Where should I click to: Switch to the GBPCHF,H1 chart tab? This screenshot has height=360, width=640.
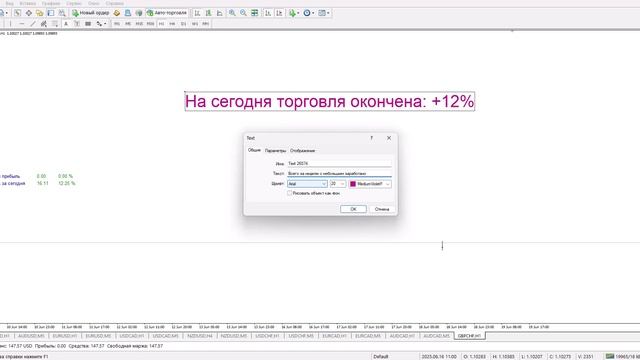pos(469,336)
